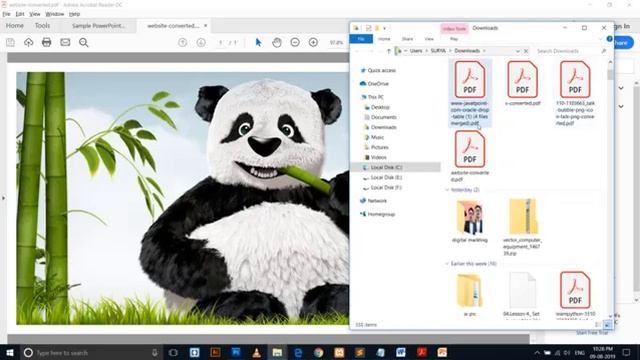Click the upload to cloud icon in Acrobat

point(29,42)
